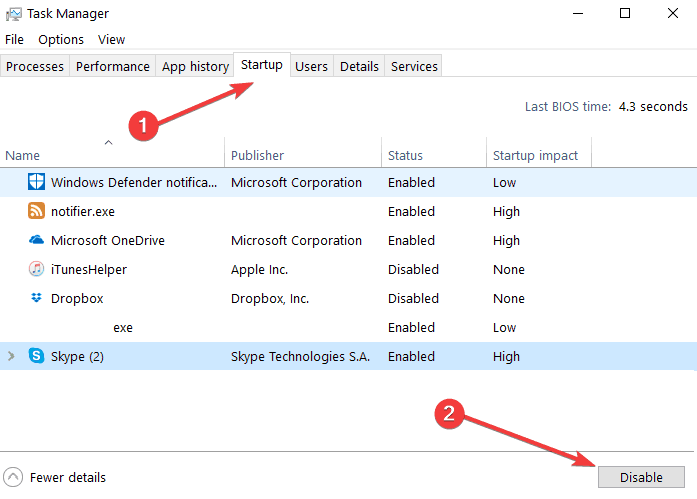Click the Fewer details link
Viewport: 697px width, 499px height.
[x=68, y=477]
